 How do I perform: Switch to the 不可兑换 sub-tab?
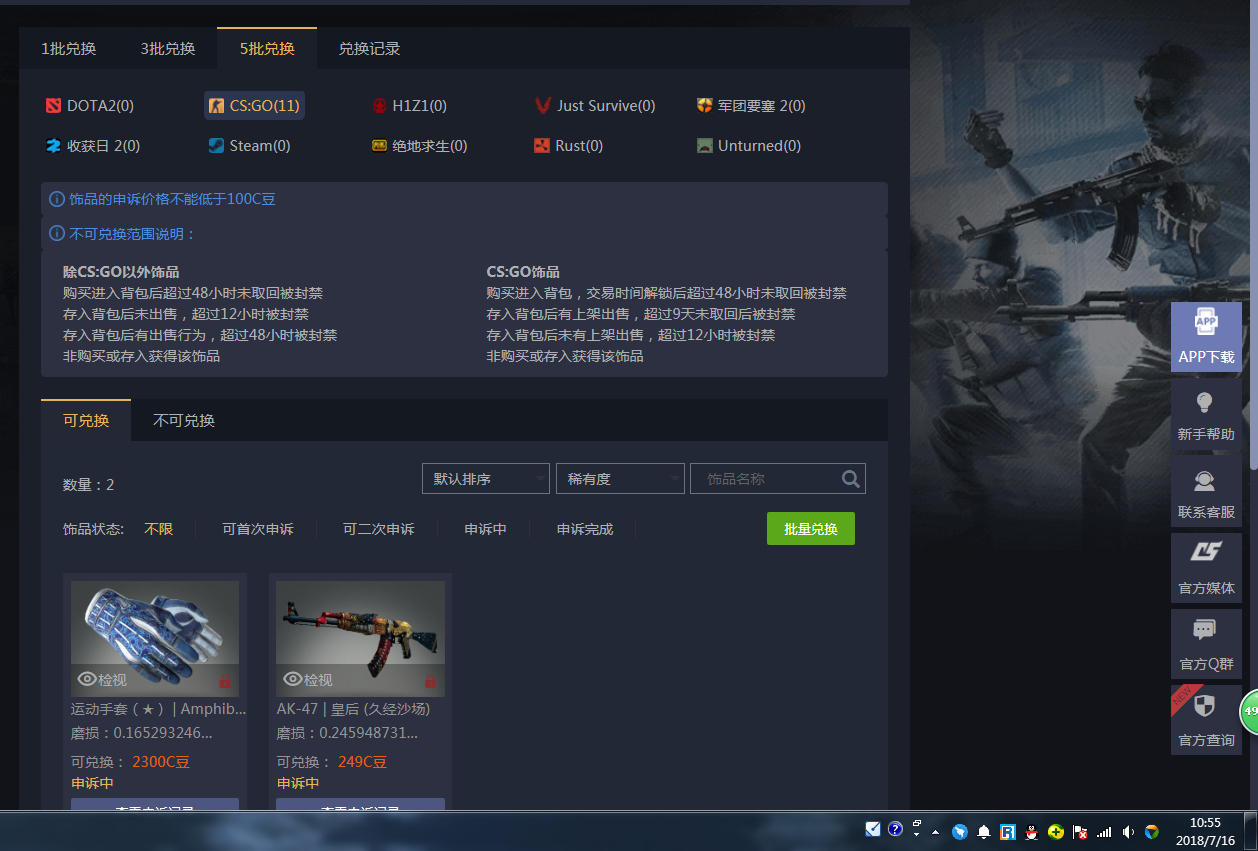[184, 420]
